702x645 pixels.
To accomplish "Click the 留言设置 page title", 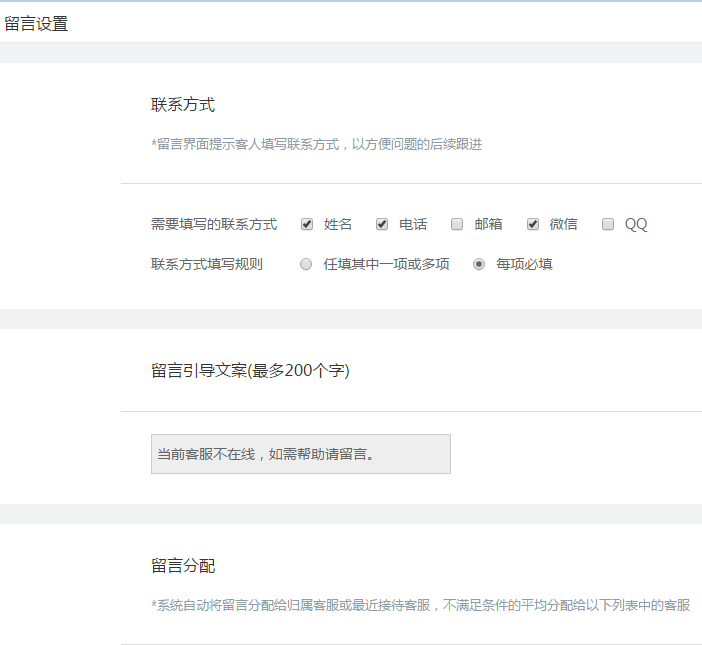I will tap(36, 24).
